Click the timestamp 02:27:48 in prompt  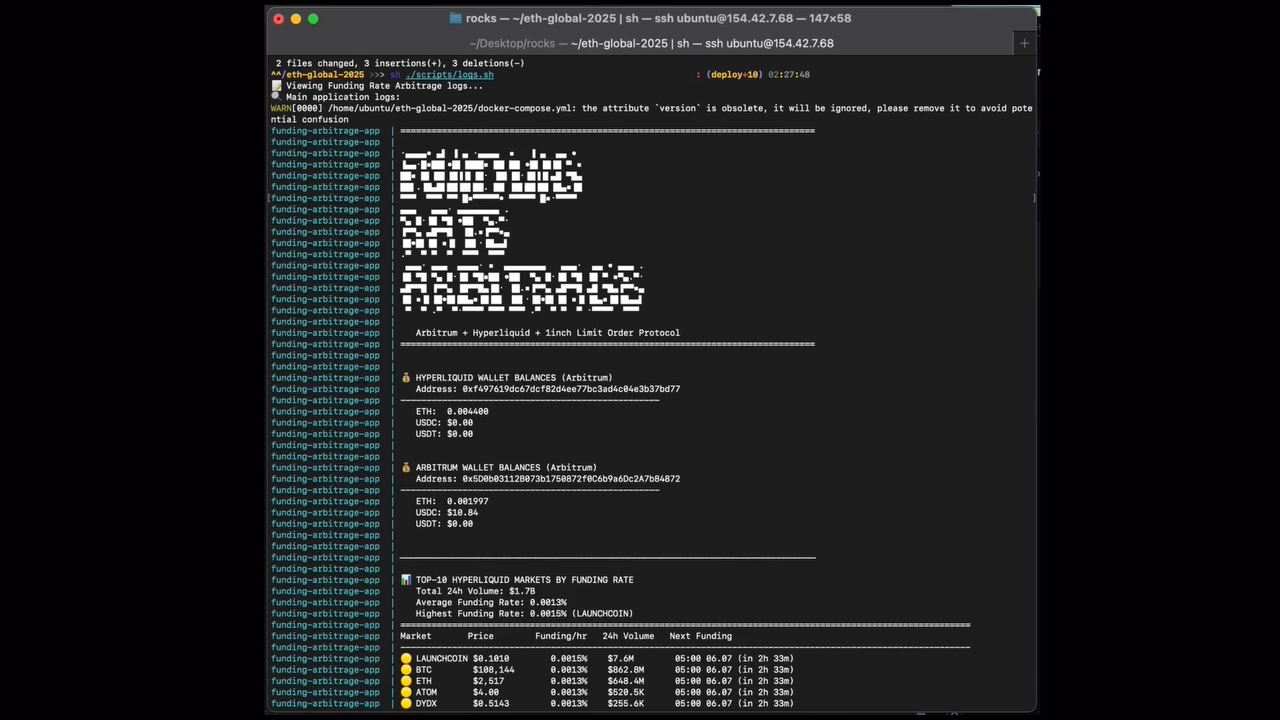pyautogui.click(x=789, y=75)
